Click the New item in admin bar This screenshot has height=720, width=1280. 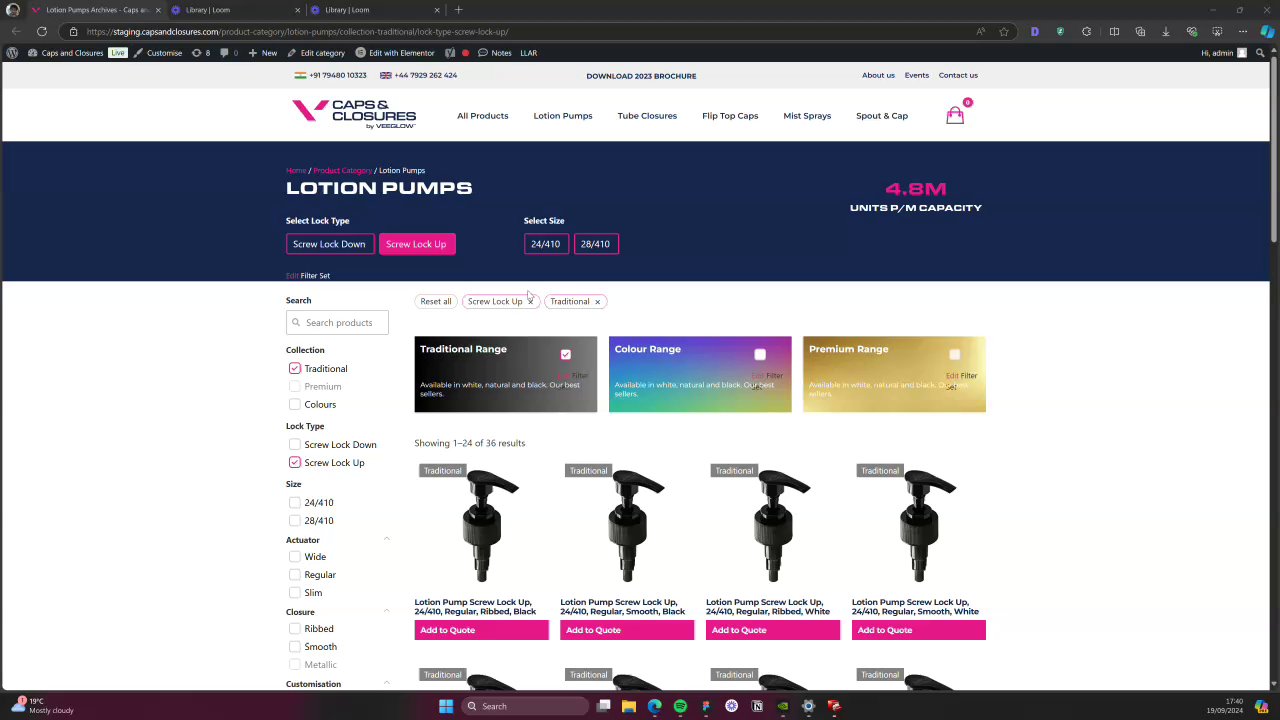(263, 53)
